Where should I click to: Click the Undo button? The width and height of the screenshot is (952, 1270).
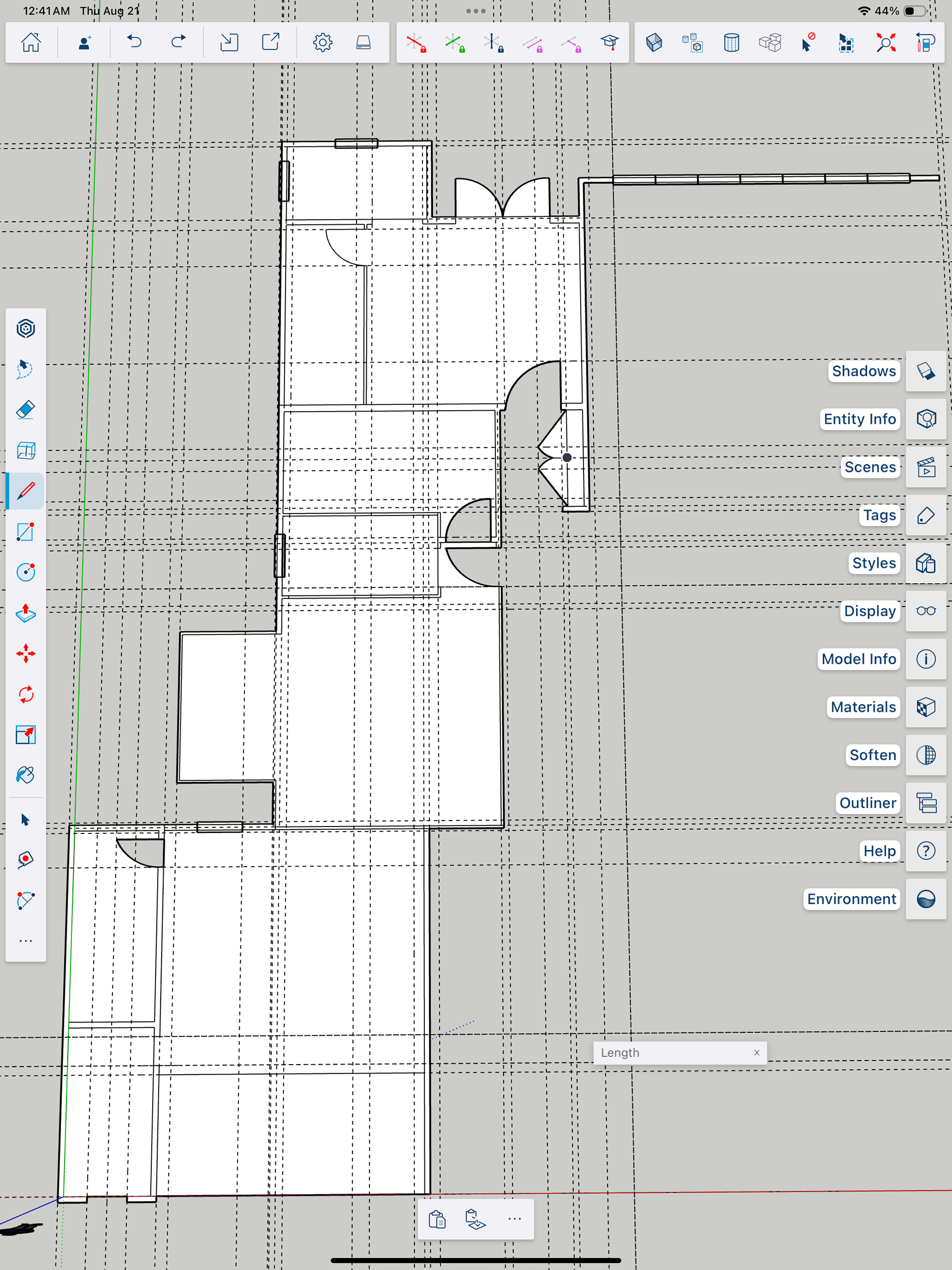[x=134, y=42]
